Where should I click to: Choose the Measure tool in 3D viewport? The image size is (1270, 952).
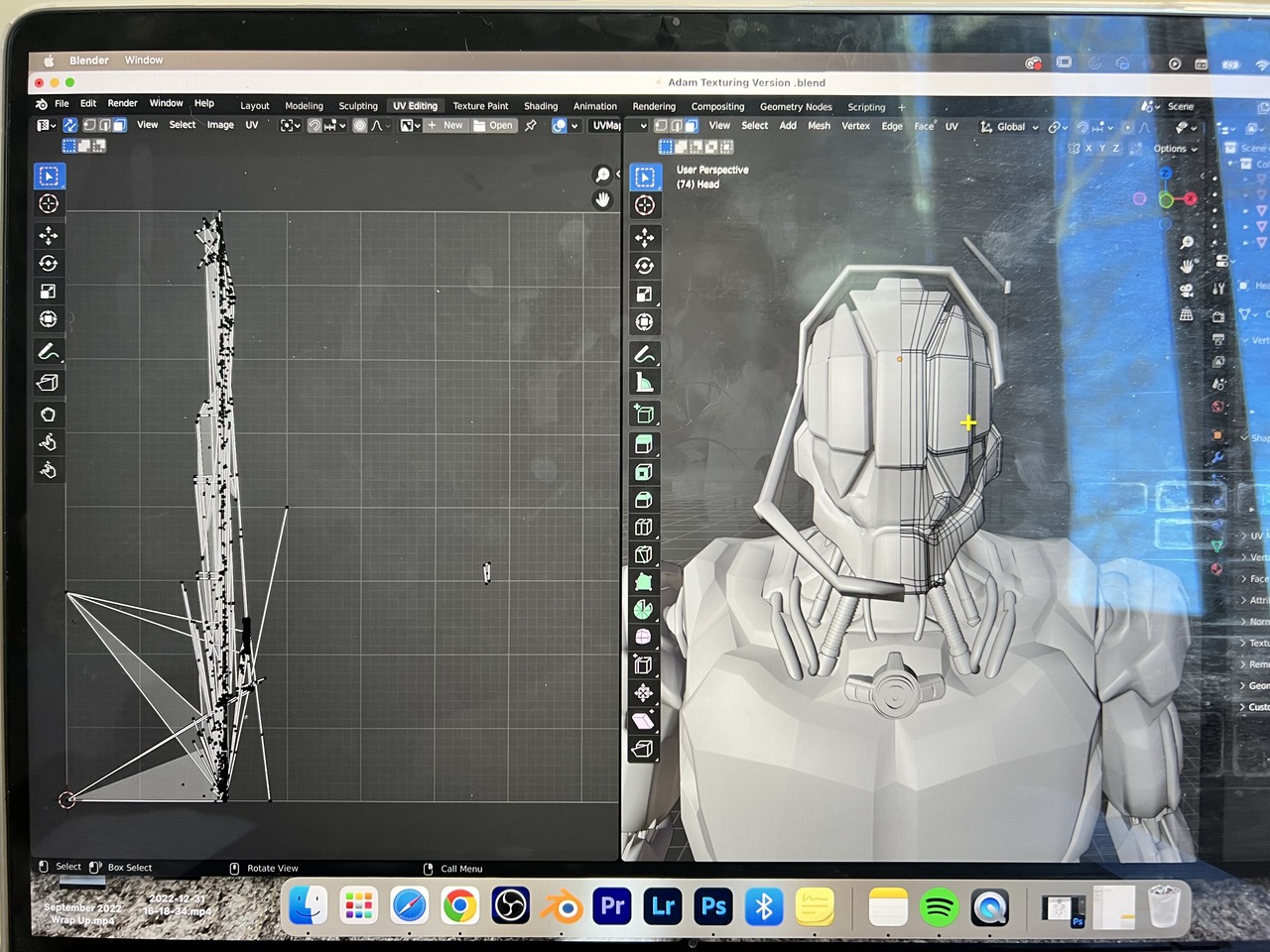tap(644, 384)
